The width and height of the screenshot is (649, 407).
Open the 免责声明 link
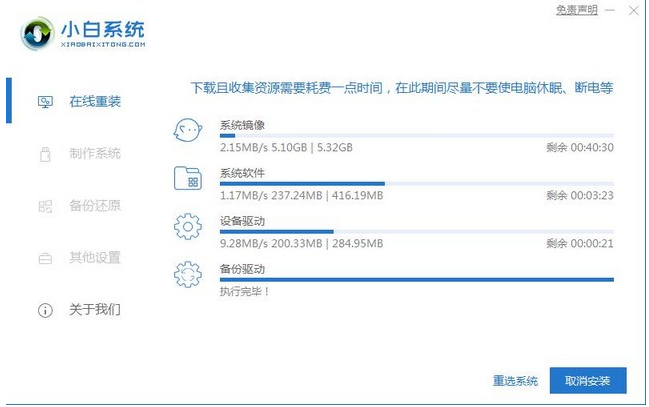click(x=576, y=10)
